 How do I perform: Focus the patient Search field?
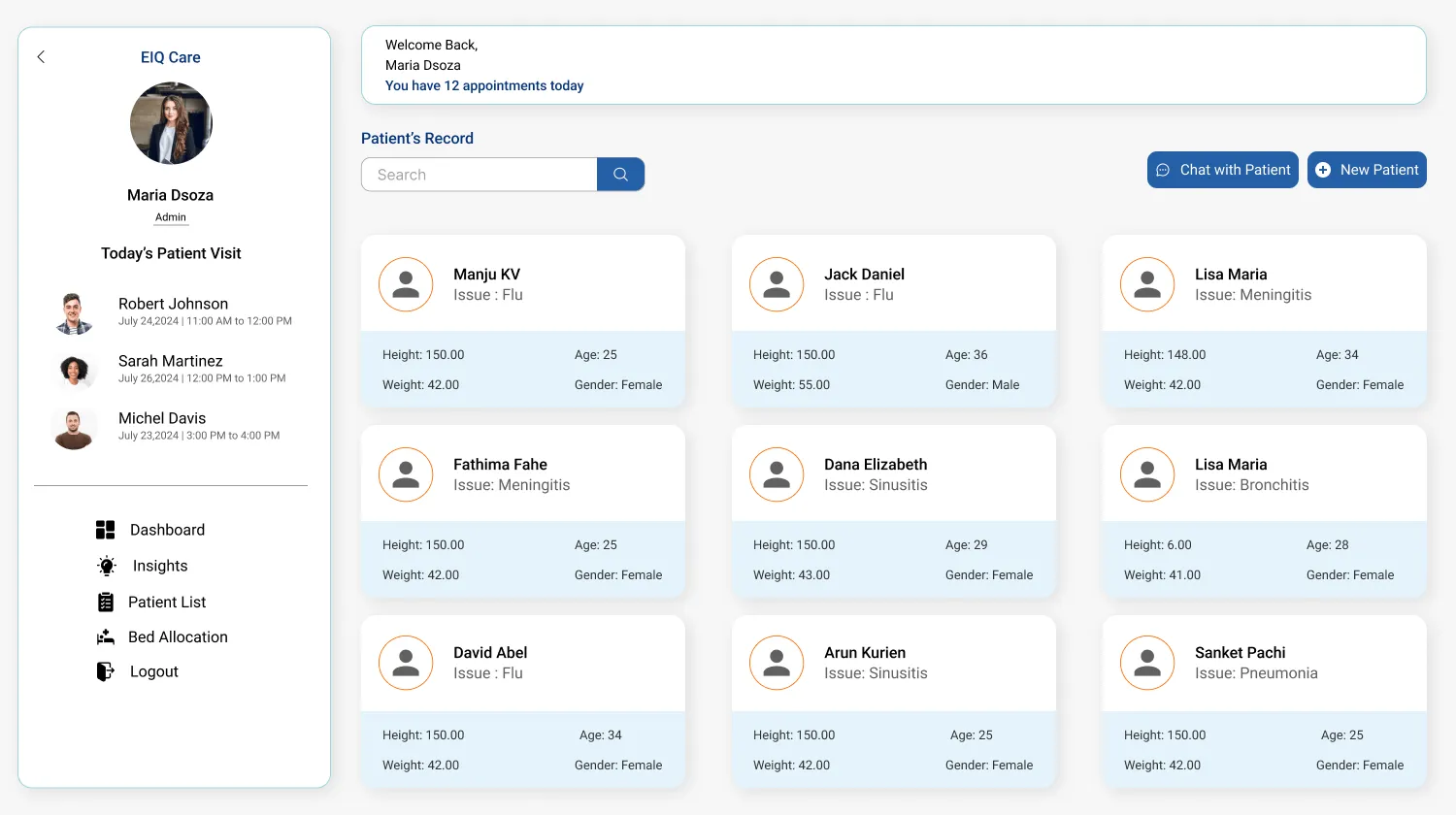point(480,175)
